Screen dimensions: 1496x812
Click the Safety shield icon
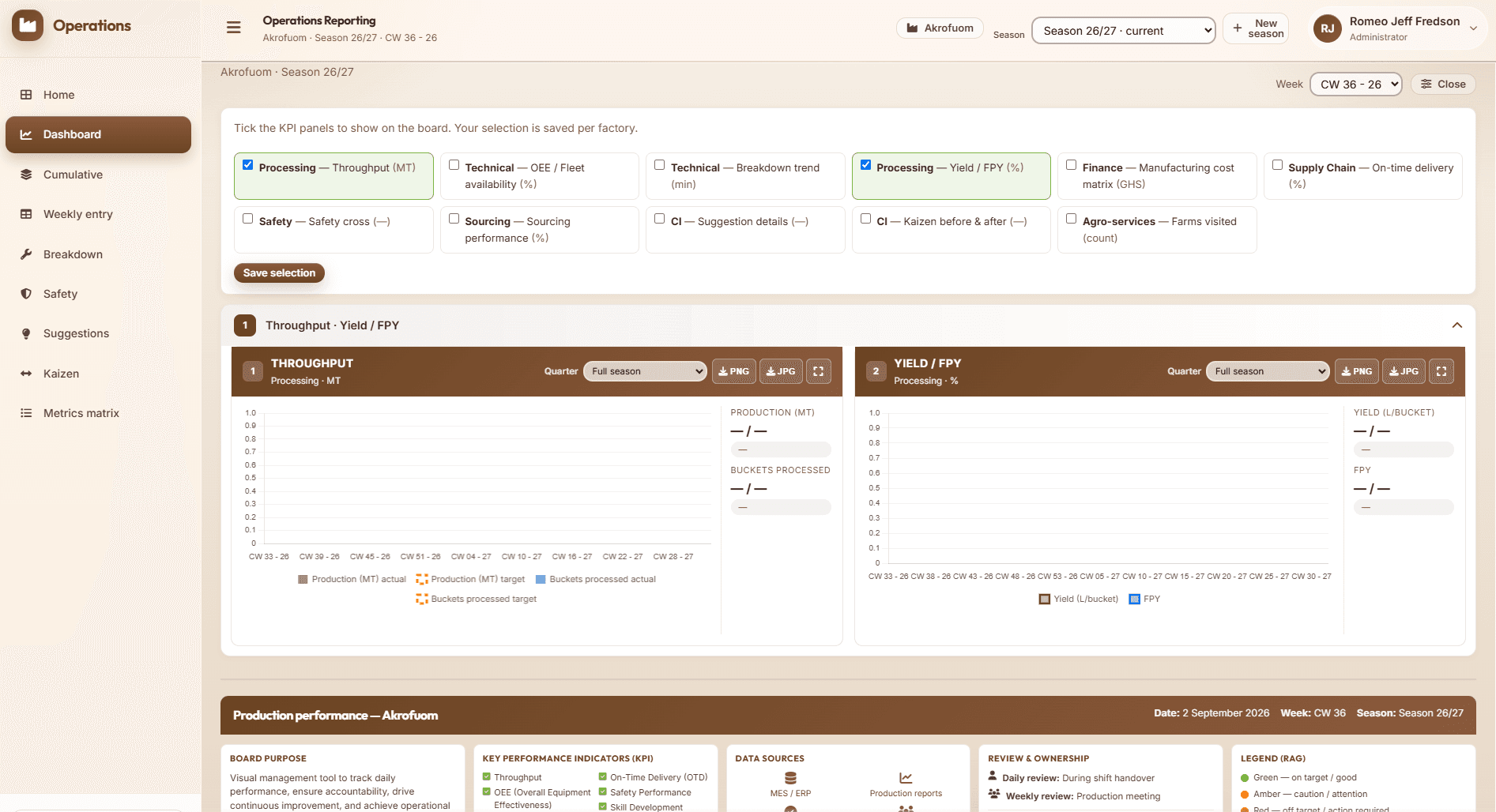tap(26, 294)
